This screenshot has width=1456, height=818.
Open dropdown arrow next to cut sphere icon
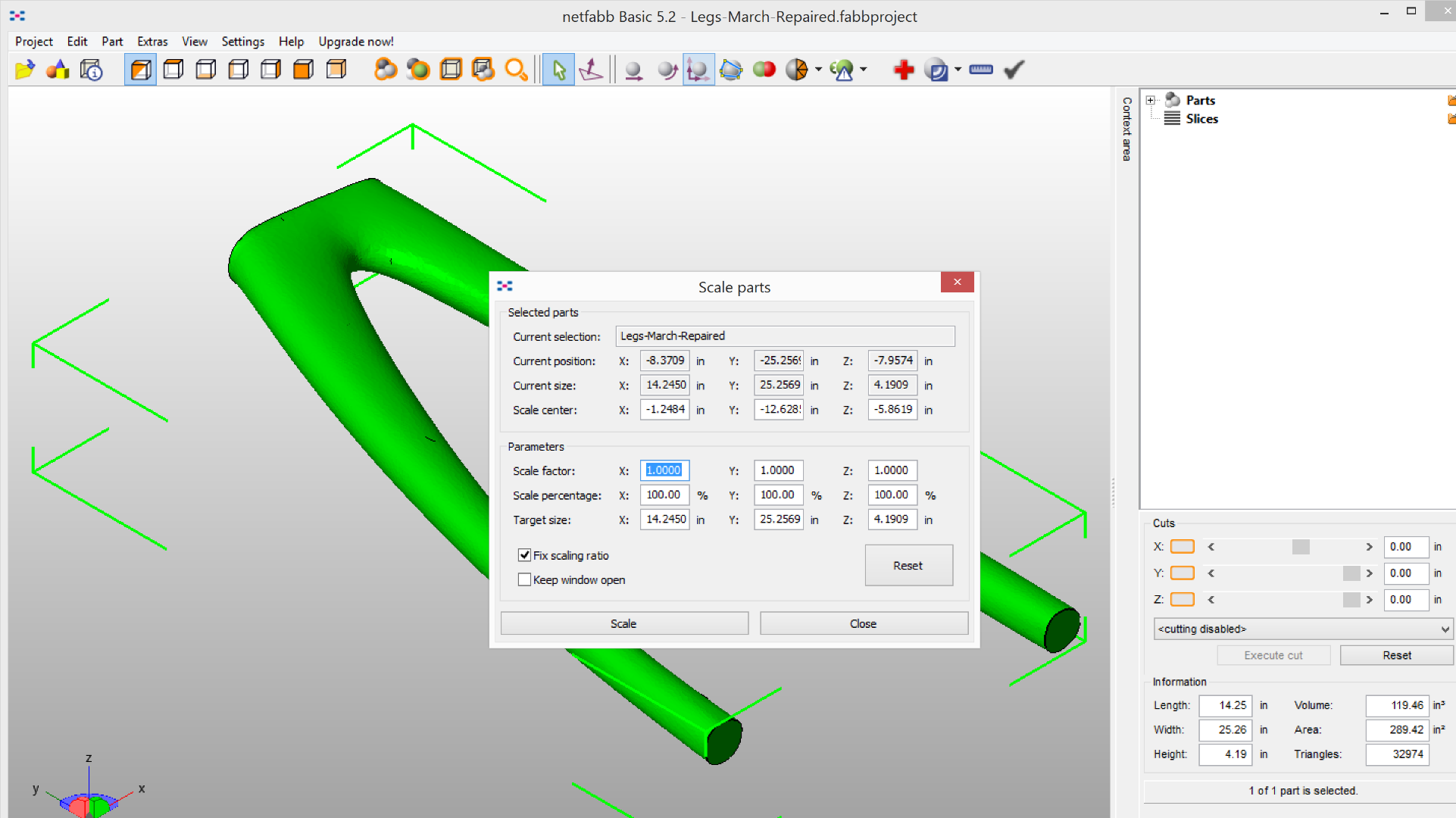(x=818, y=70)
